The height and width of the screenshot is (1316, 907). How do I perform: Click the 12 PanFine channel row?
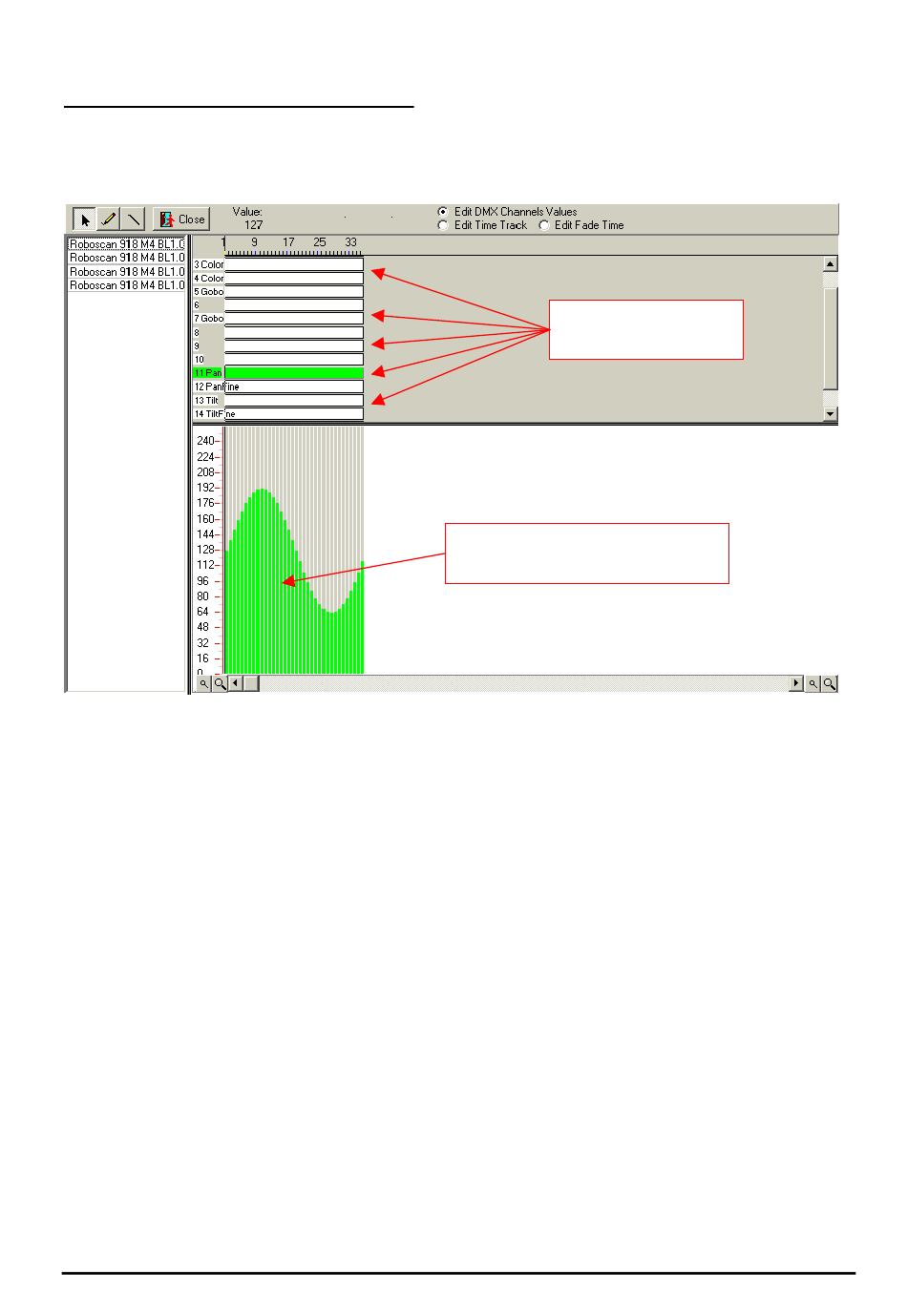point(278,386)
